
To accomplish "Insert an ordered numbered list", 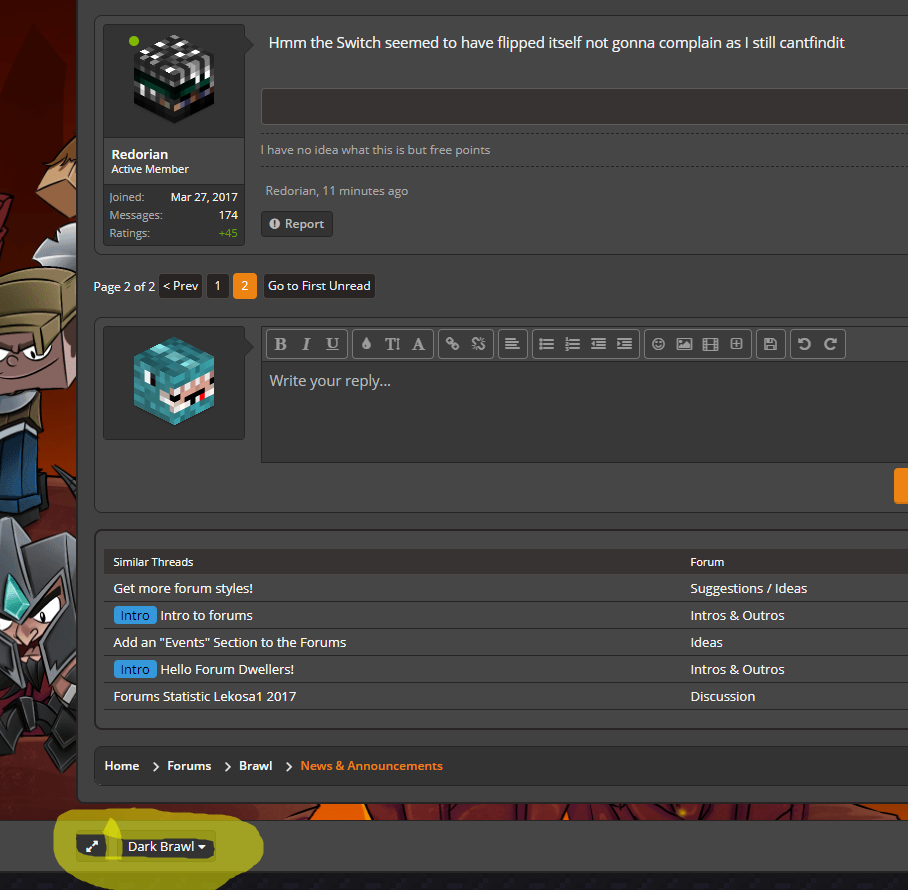I will tap(572, 344).
